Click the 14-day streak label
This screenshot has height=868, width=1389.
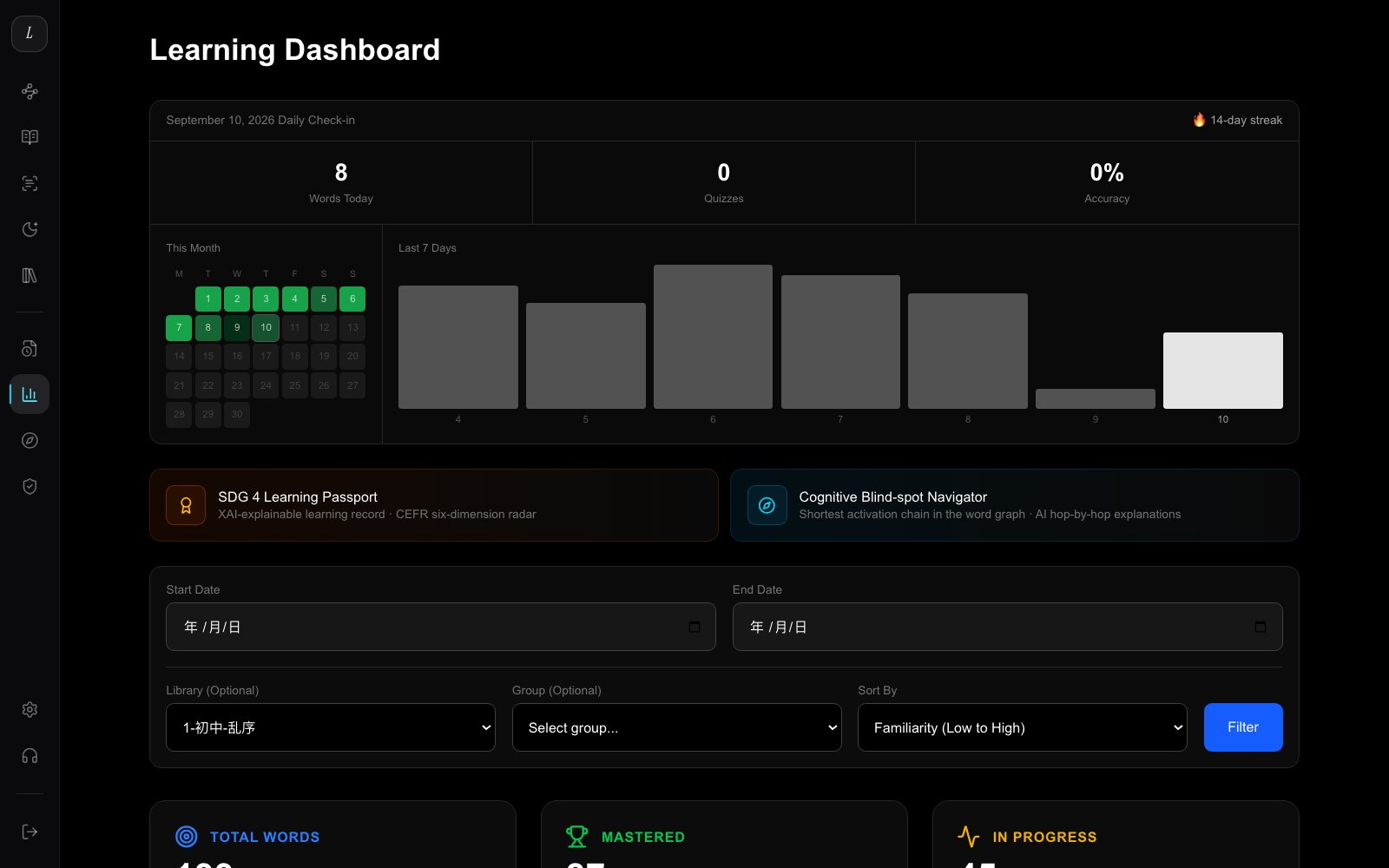1237,120
